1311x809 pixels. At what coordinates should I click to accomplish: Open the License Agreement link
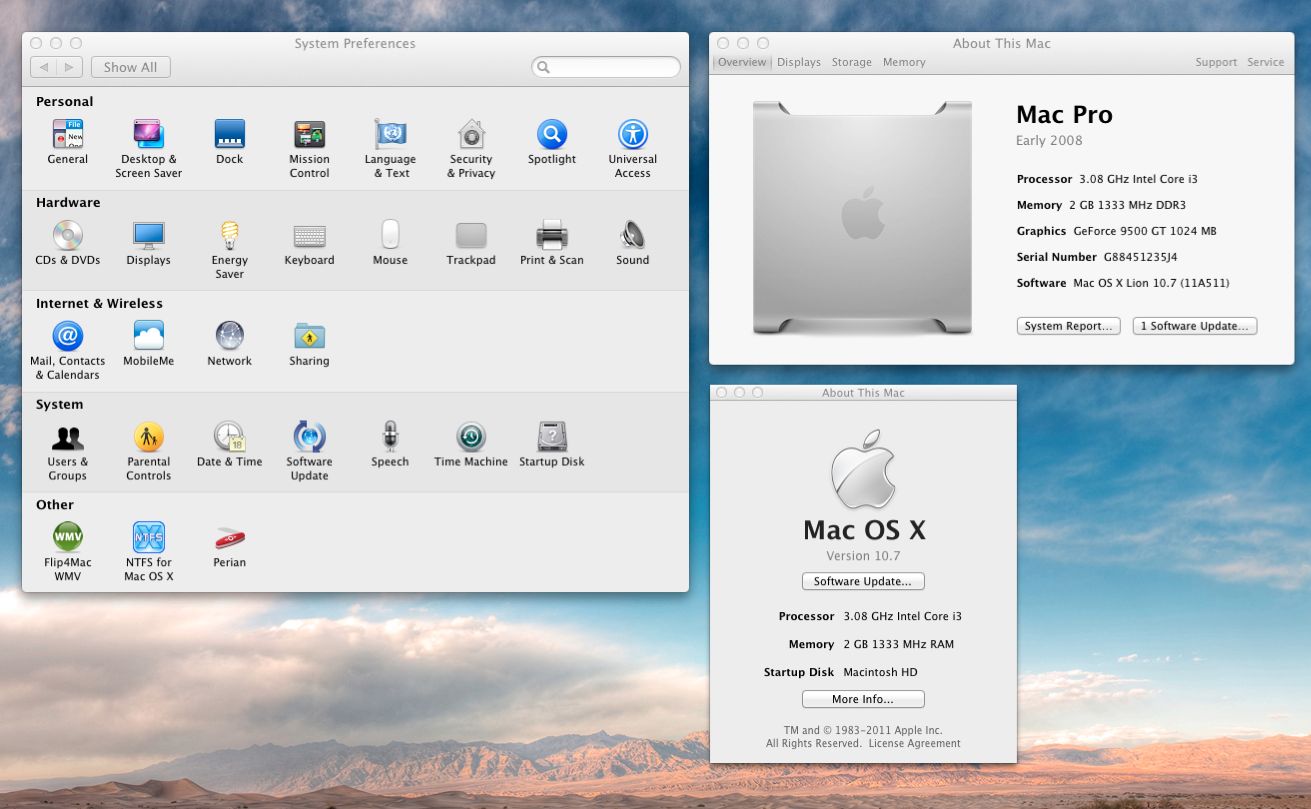click(x=914, y=744)
